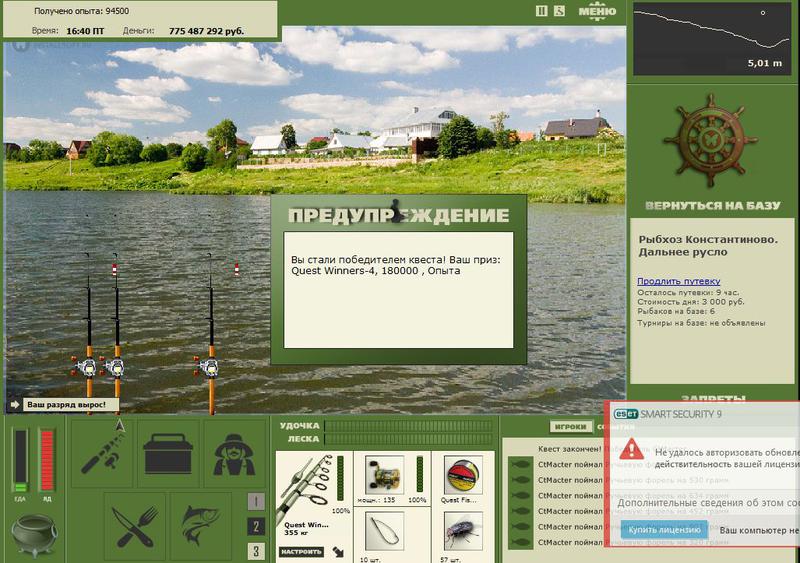This screenshot has width=800, height=563.
Task: Click the Рыбхоз Константиново. Дальнее русло heading
Action: (708, 246)
